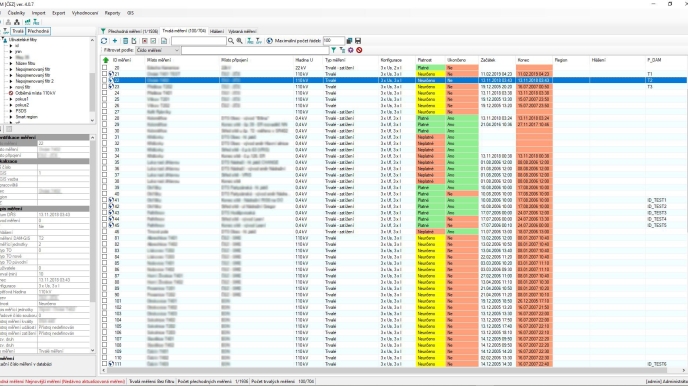This screenshot has width=688, height=386.
Task: Expand the Nepojmenovaný filtr 2 tree node
Action: [x=11, y=81]
